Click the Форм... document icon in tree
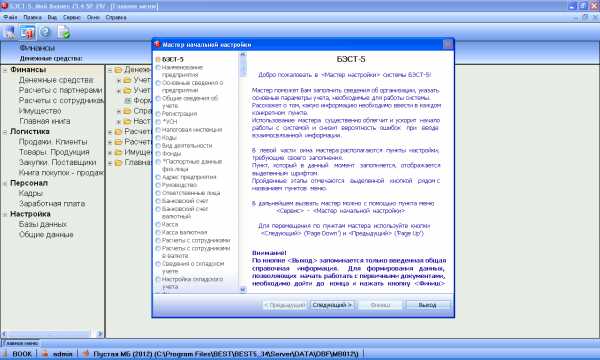This screenshot has width=600, height=360. coord(128,100)
